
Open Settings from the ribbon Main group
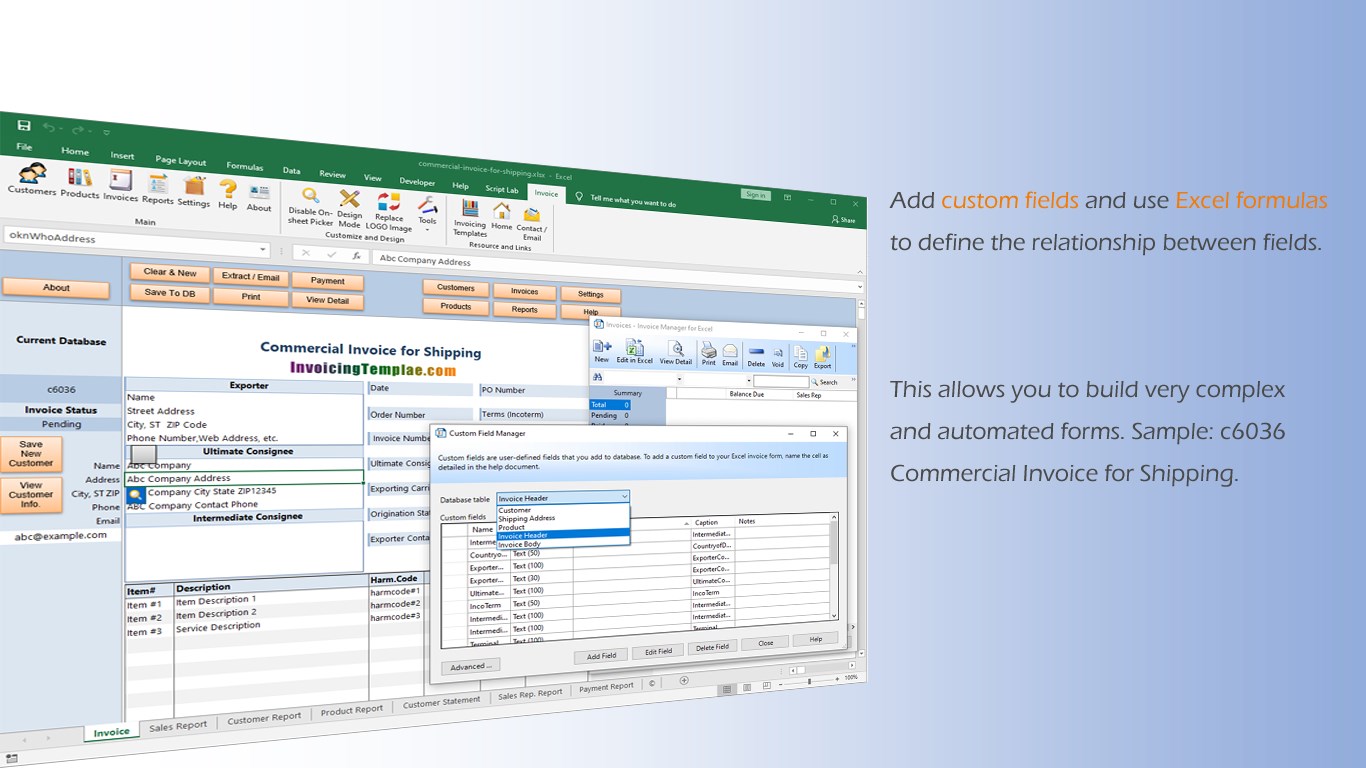[x=194, y=191]
